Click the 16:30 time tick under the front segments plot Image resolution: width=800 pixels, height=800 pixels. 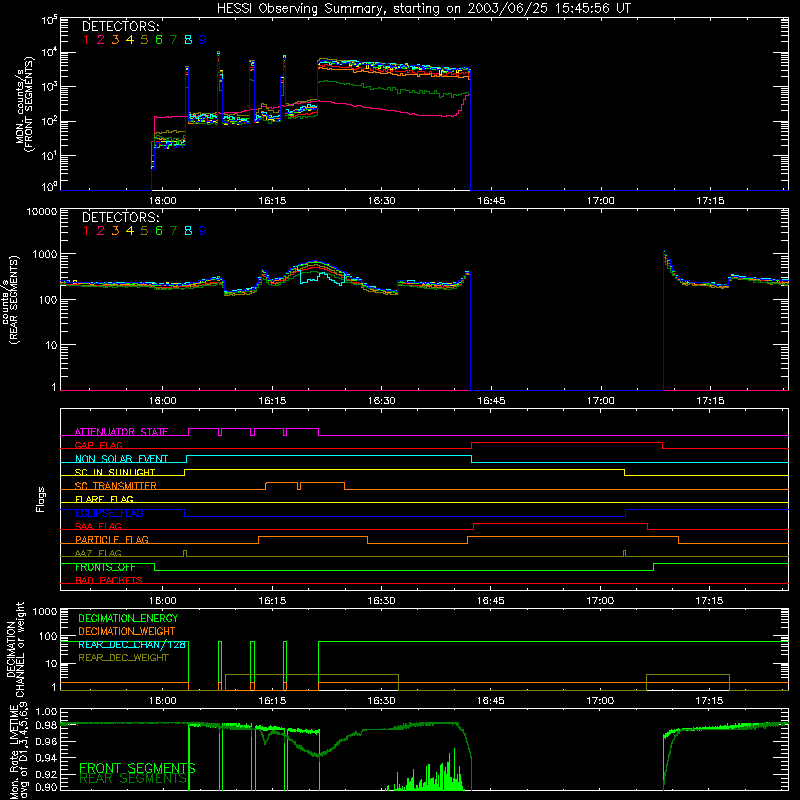click(x=382, y=201)
